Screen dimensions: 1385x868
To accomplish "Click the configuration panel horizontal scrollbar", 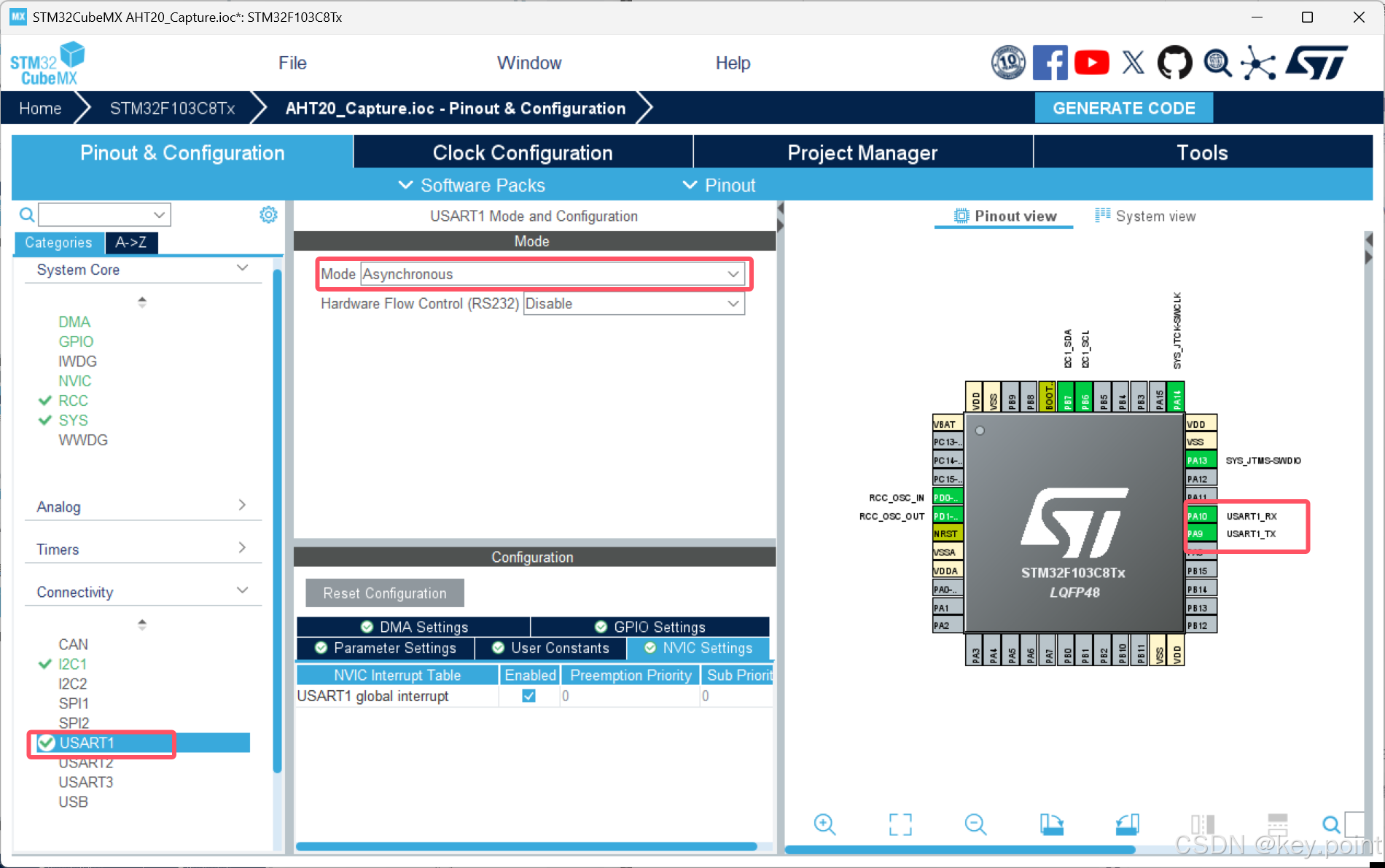I will coord(526,846).
